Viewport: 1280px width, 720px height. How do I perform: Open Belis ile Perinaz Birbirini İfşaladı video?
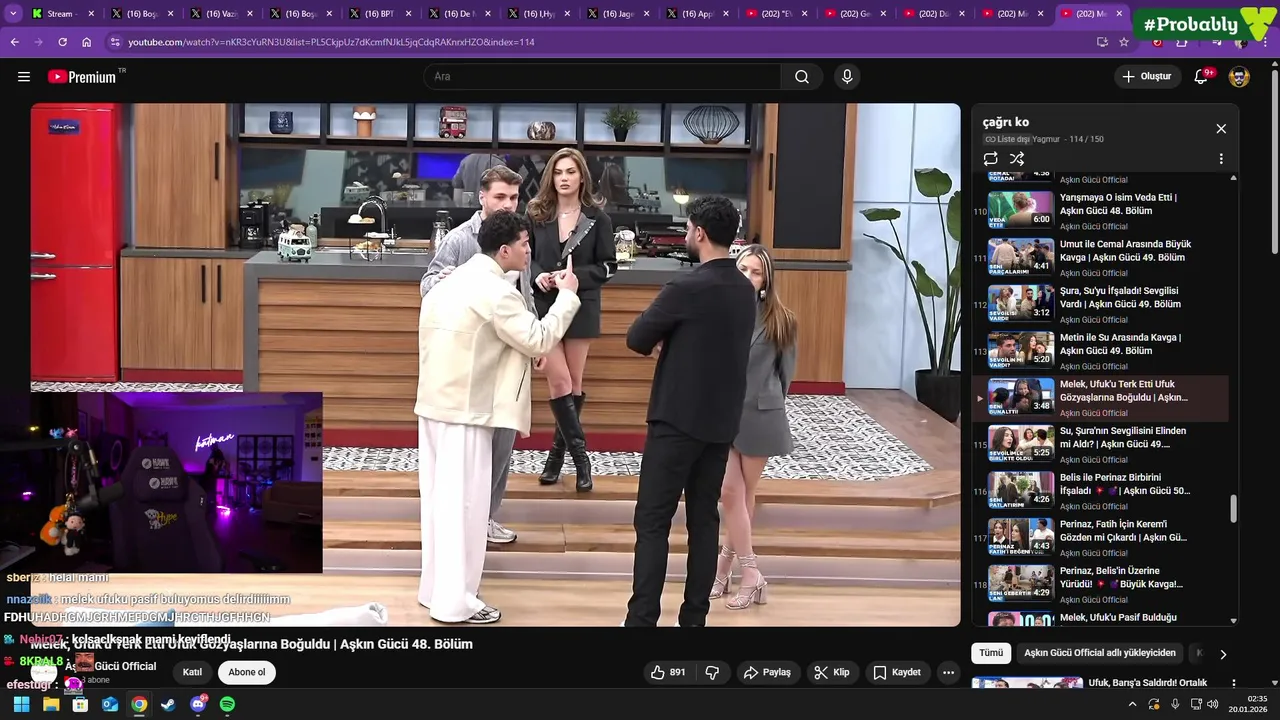click(x=1100, y=491)
